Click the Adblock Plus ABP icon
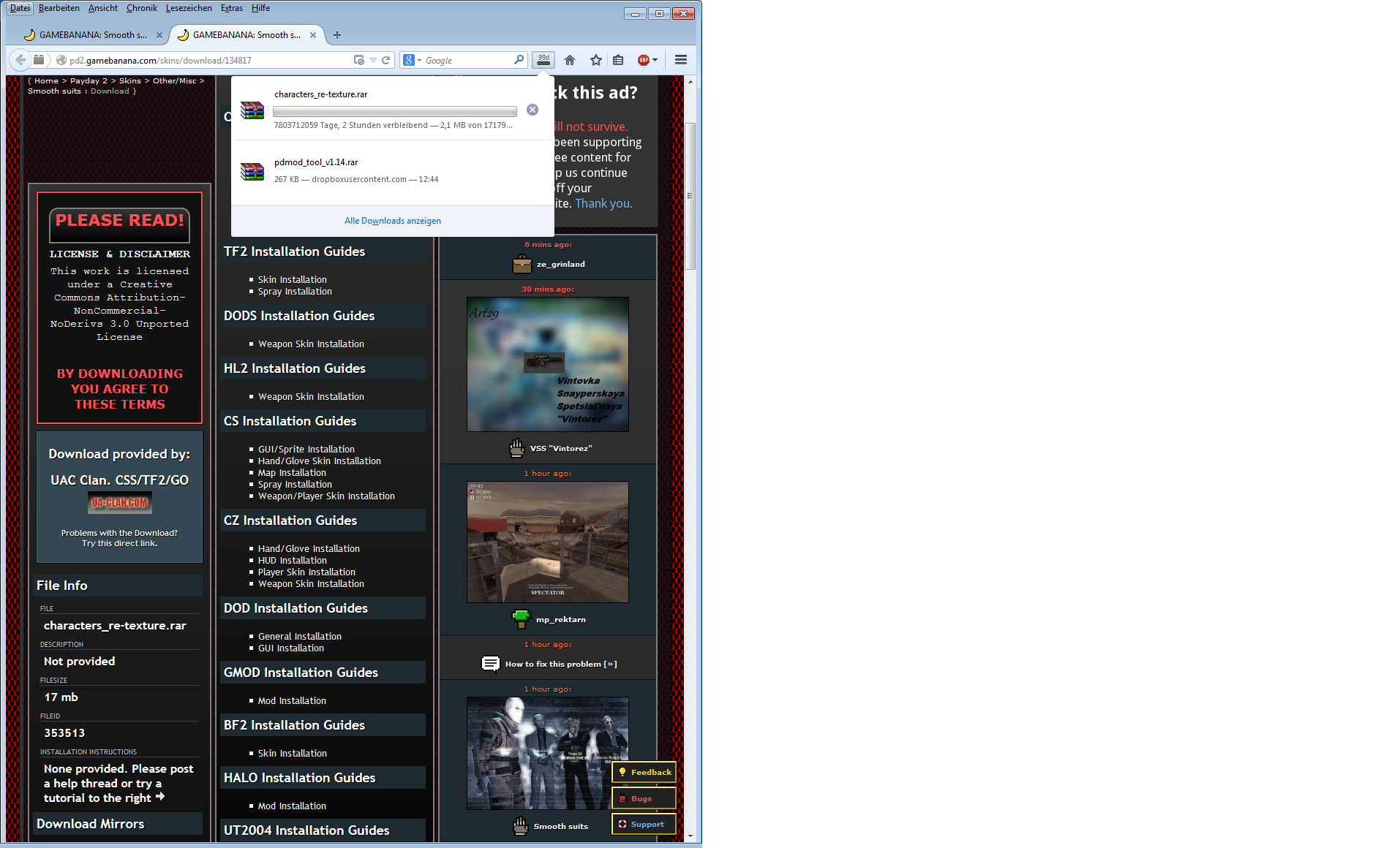The height and width of the screenshot is (848, 1400). [x=644, y=60]
